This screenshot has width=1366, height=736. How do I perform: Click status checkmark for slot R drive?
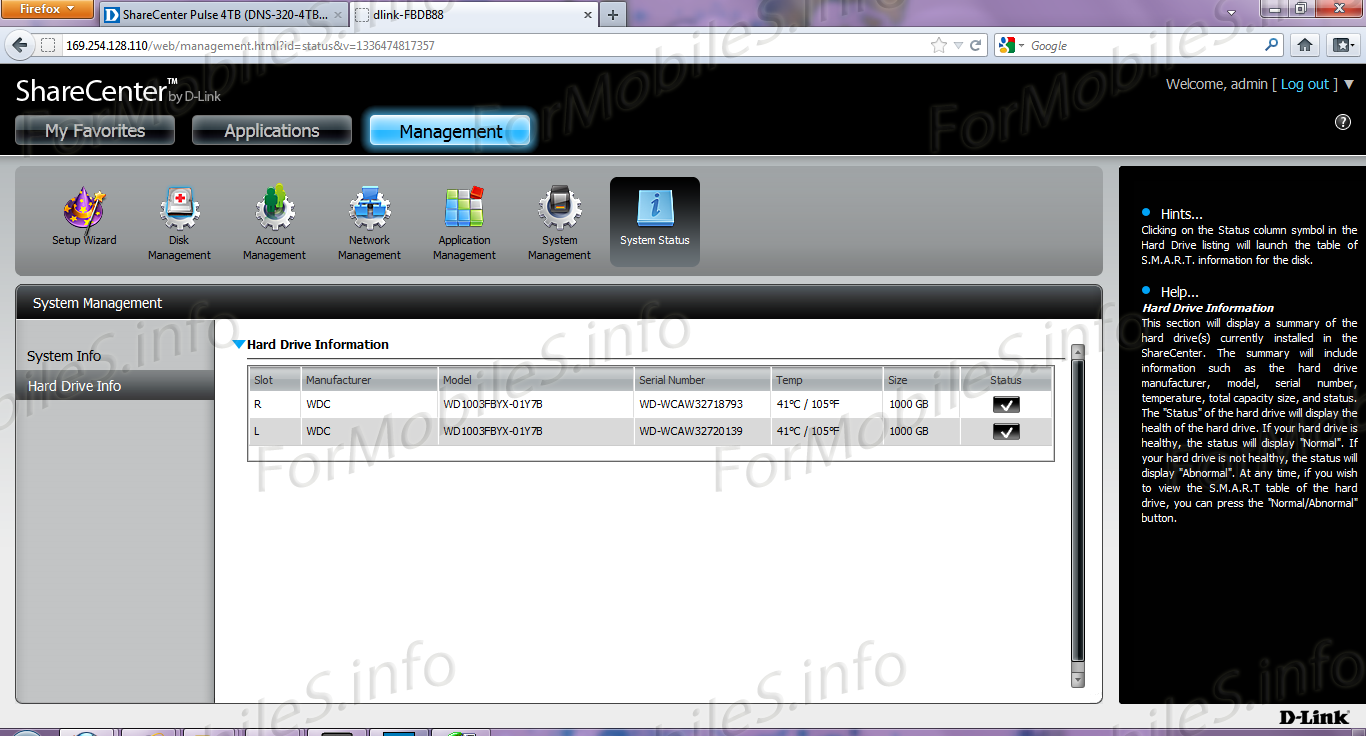pyautogui.click(x=1005, y=405)
